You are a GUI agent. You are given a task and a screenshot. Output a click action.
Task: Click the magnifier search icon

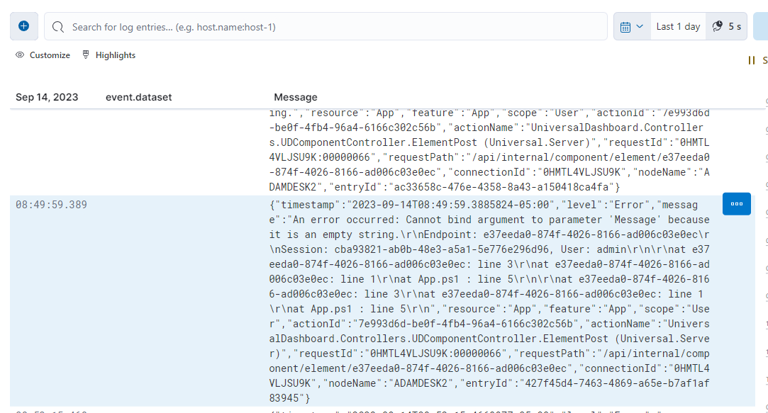click(x=58, y=27)
